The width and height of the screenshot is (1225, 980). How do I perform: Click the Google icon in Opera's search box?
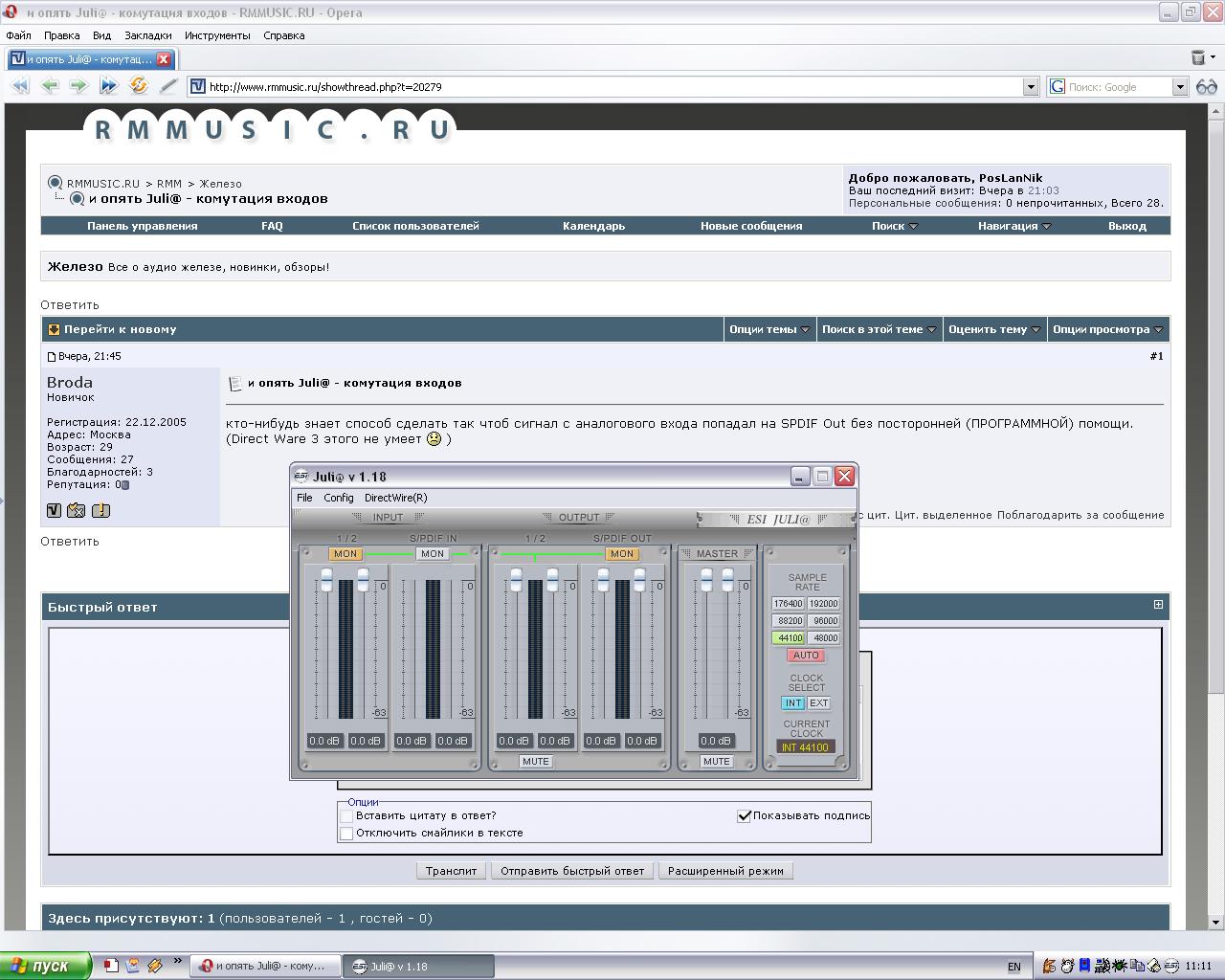1058,86
